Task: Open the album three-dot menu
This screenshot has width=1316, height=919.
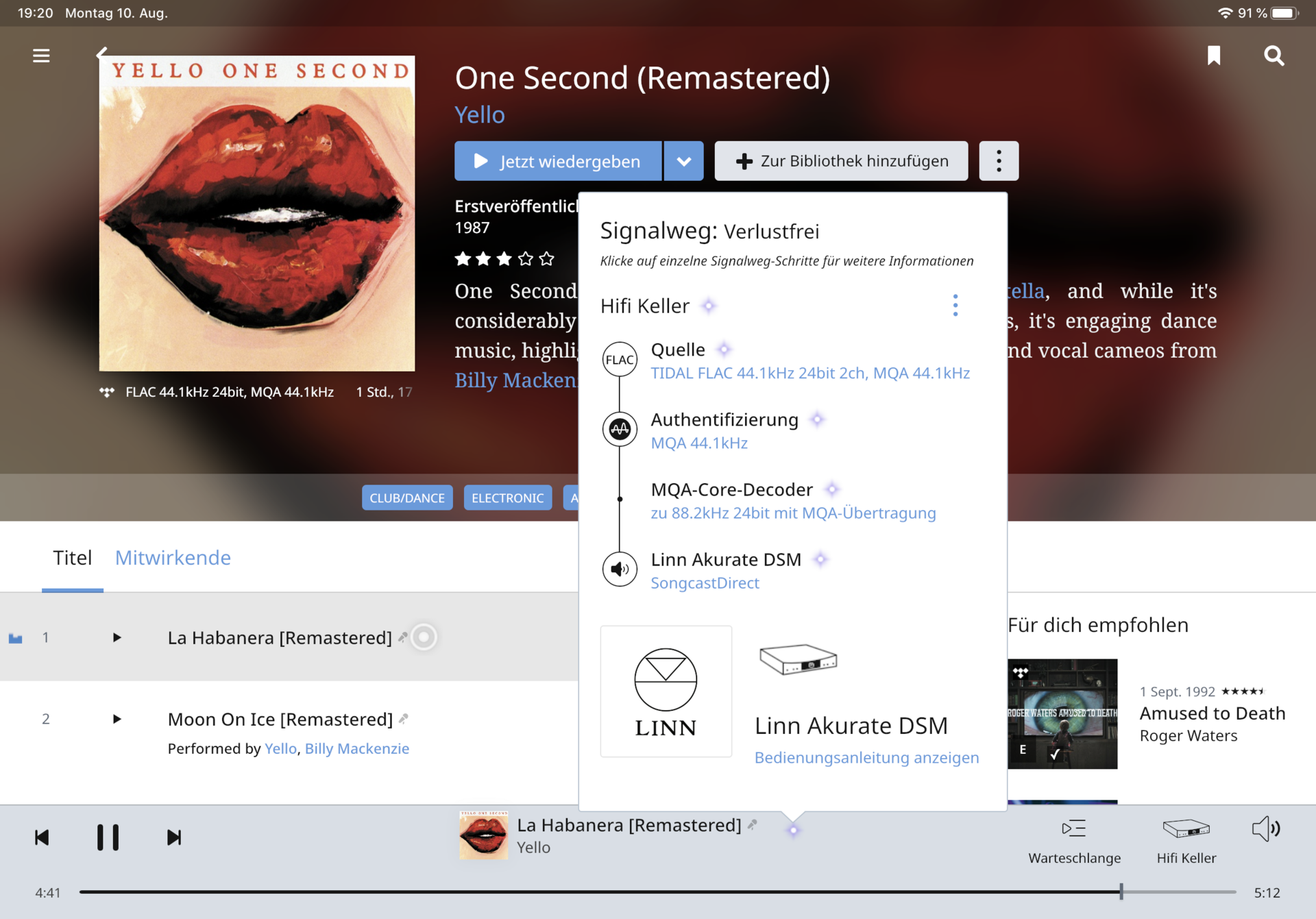Action: 999,161
